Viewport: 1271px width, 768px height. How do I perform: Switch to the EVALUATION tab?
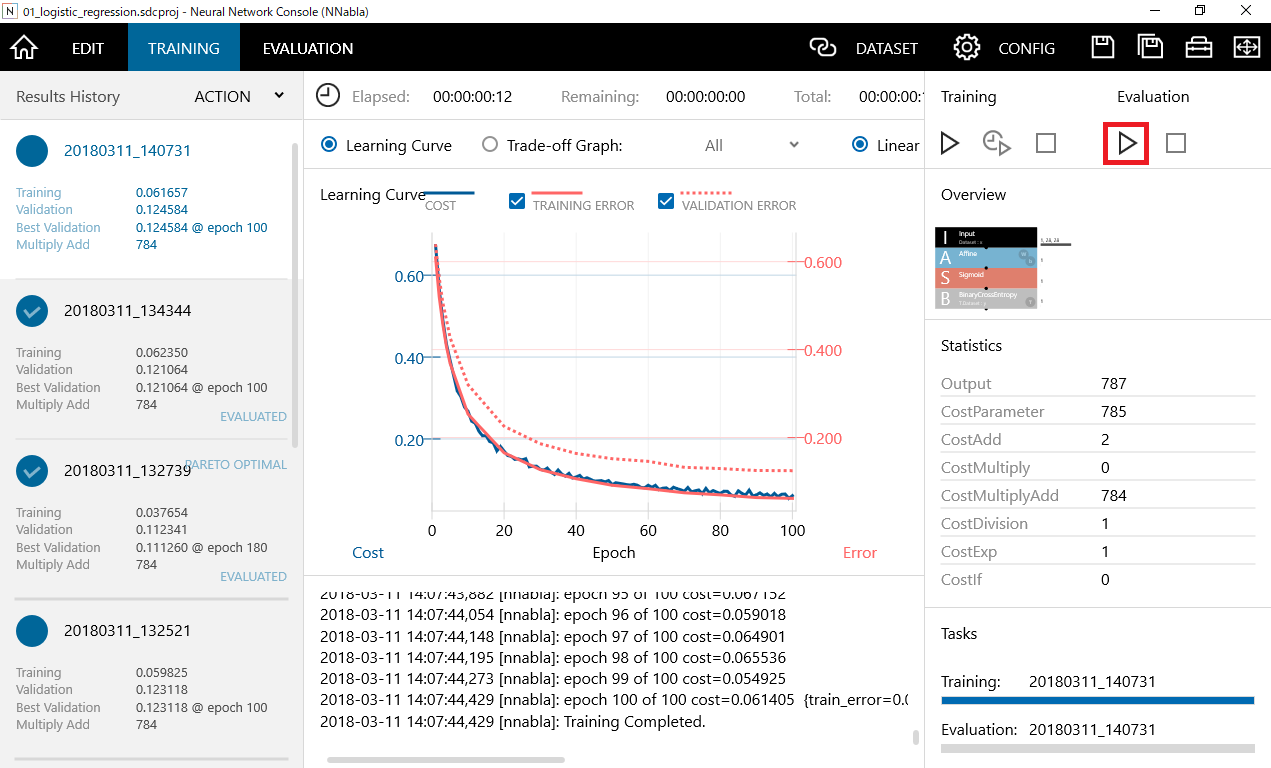coord(307,47)
